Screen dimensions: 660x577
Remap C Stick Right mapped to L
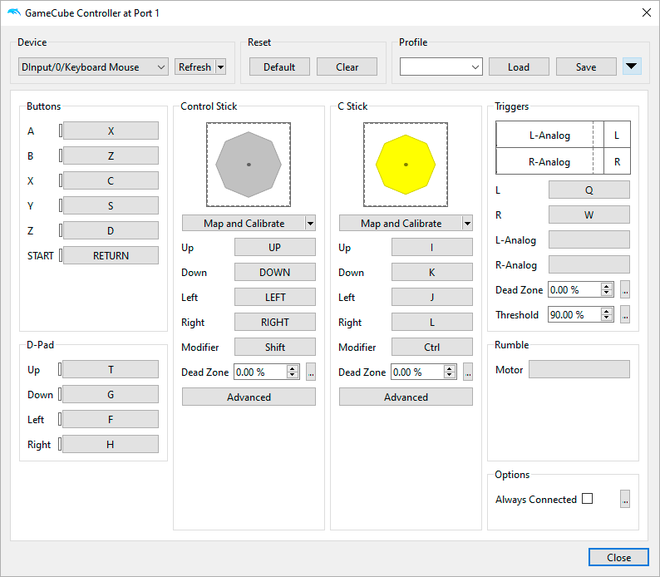tap(432, 322)
